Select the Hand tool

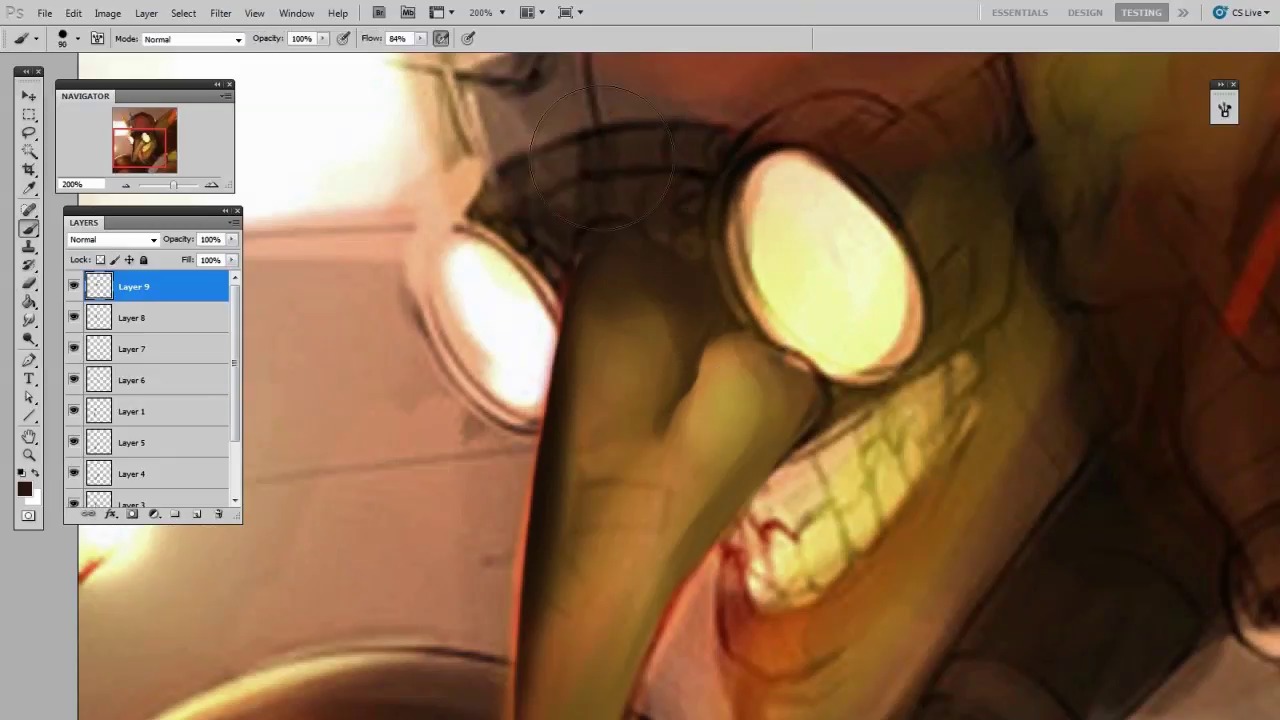[x=29, y=437]
